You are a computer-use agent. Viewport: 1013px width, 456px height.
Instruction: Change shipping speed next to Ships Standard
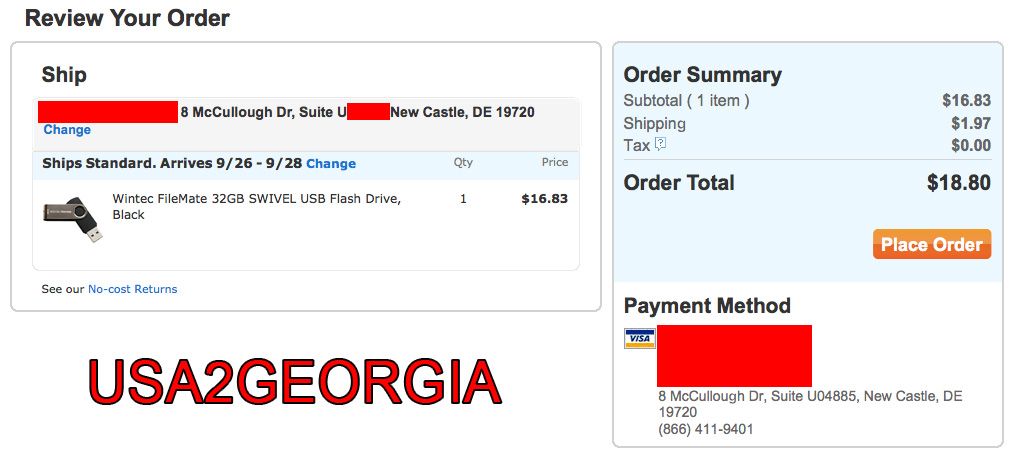pyautogui.click(x=331, y=164)
